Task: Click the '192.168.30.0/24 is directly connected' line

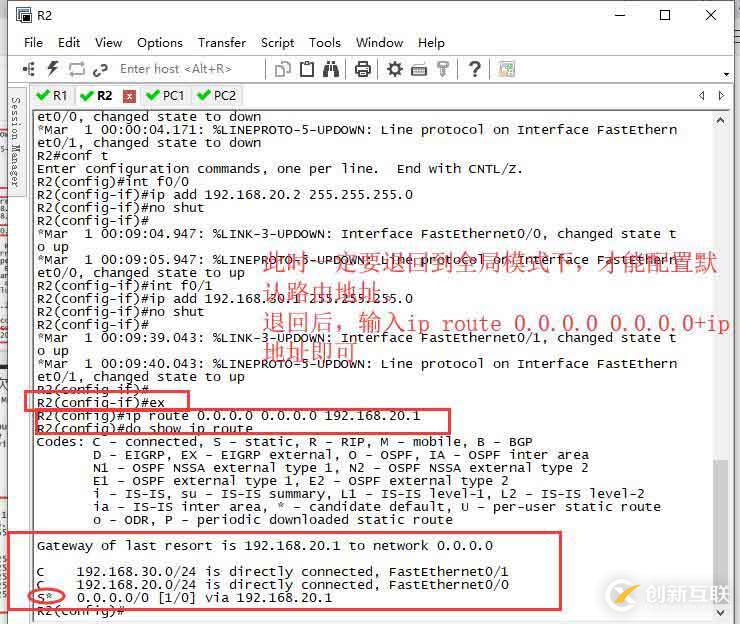Action: click(x=273, y=572)
